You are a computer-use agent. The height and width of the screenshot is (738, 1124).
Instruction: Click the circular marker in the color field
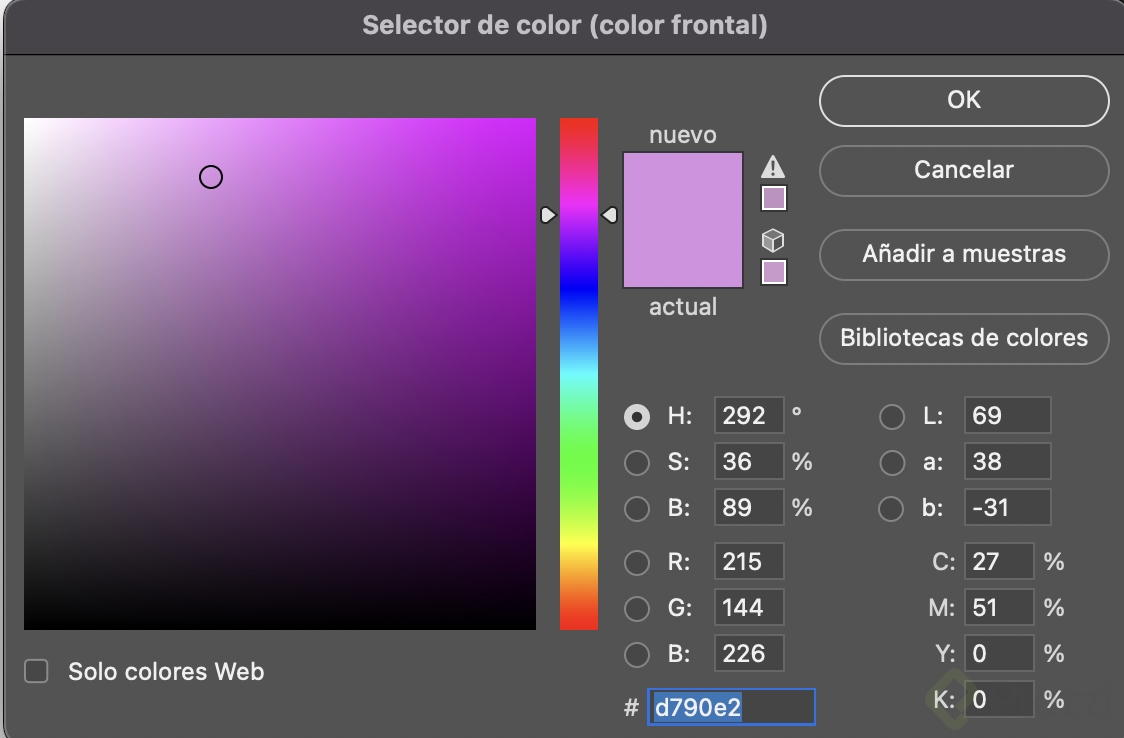pyautogui.click(x=211, y=177)
